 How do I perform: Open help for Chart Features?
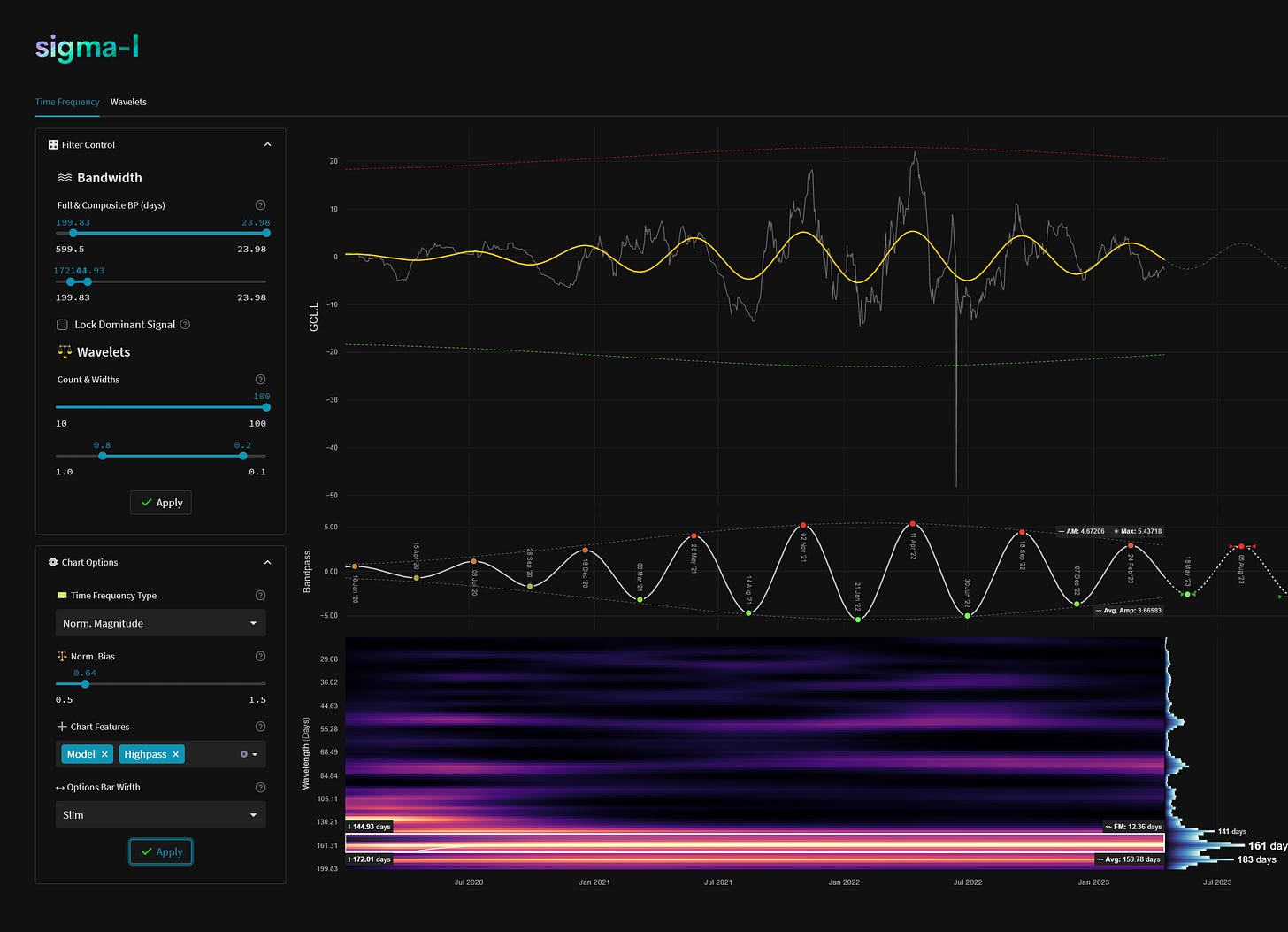pyautogui.click(x=260, y=727)
